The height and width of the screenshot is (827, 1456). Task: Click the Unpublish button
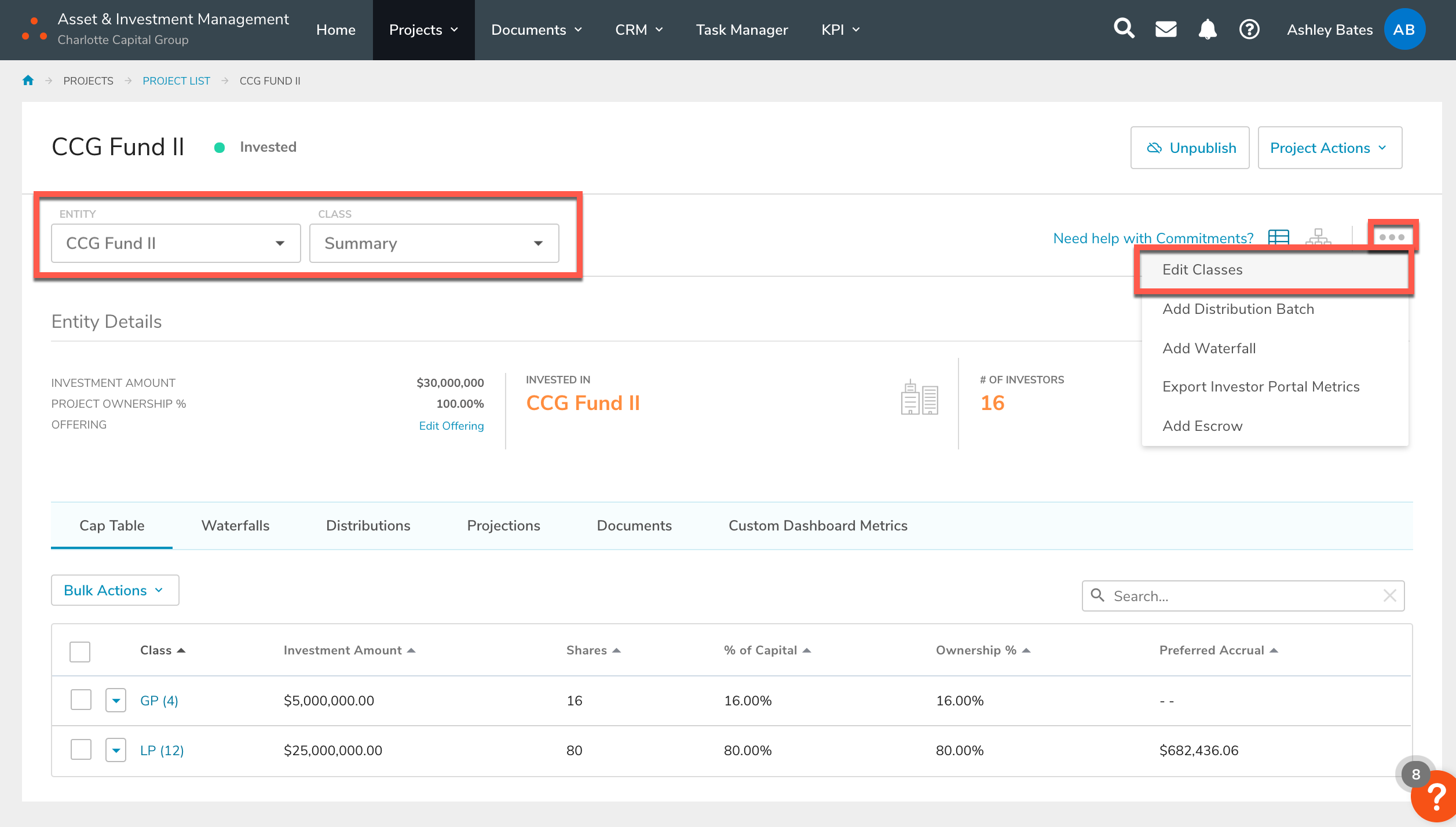tap(1190, 148)
